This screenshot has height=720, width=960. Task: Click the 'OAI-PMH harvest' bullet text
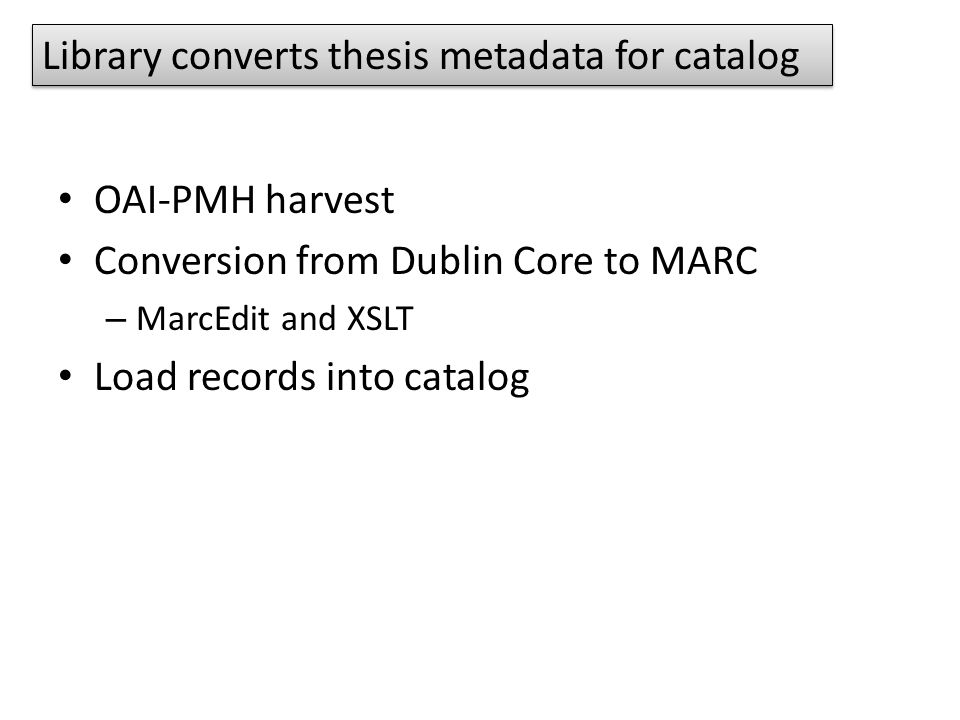[244, 200]
